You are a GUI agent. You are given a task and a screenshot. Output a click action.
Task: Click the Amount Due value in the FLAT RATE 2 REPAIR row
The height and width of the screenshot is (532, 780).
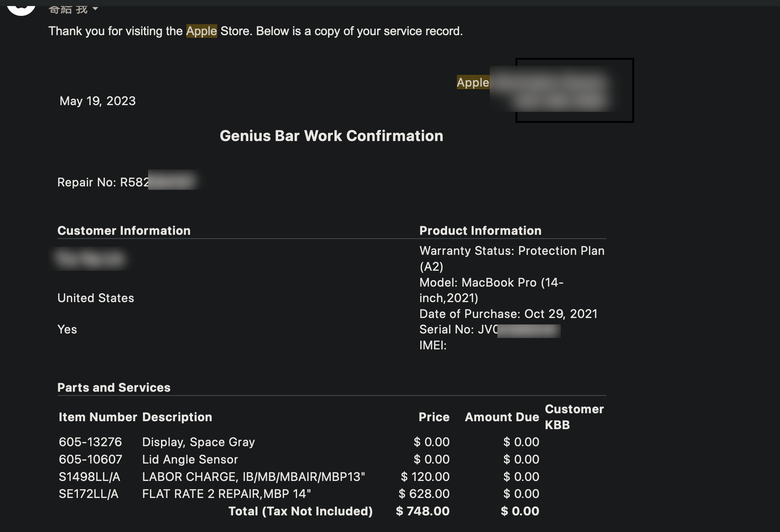[521, 493]
